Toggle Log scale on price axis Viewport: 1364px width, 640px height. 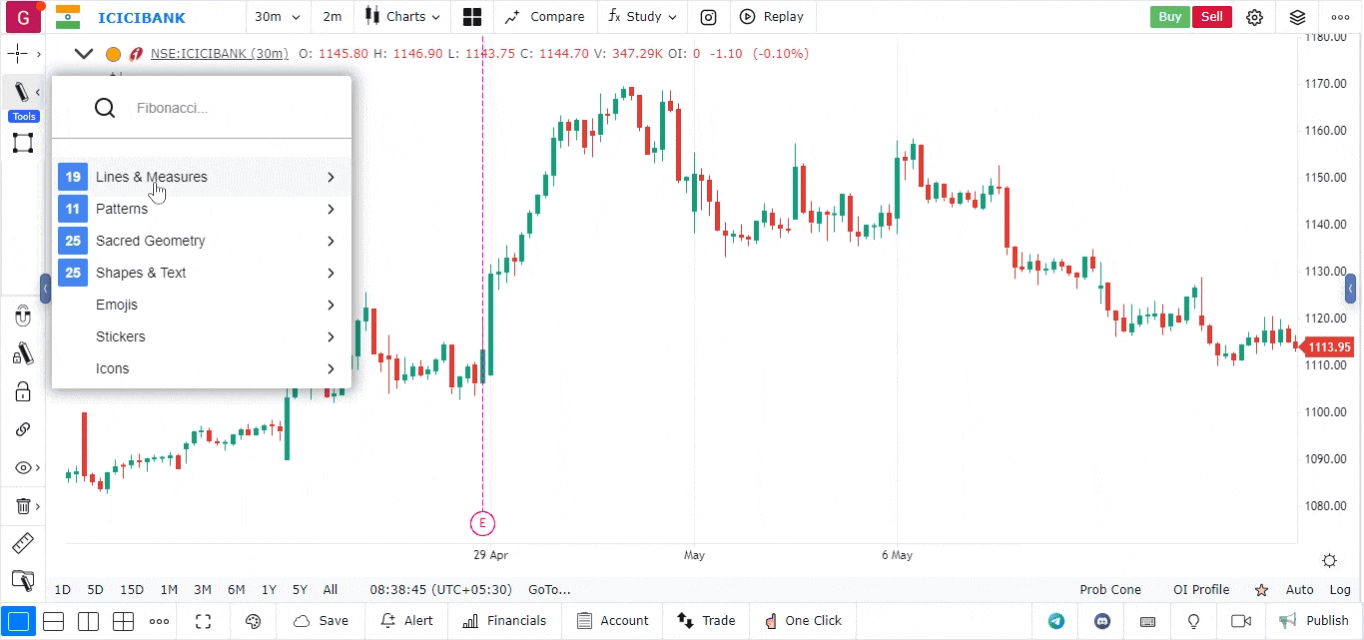tap(1340, 590)
